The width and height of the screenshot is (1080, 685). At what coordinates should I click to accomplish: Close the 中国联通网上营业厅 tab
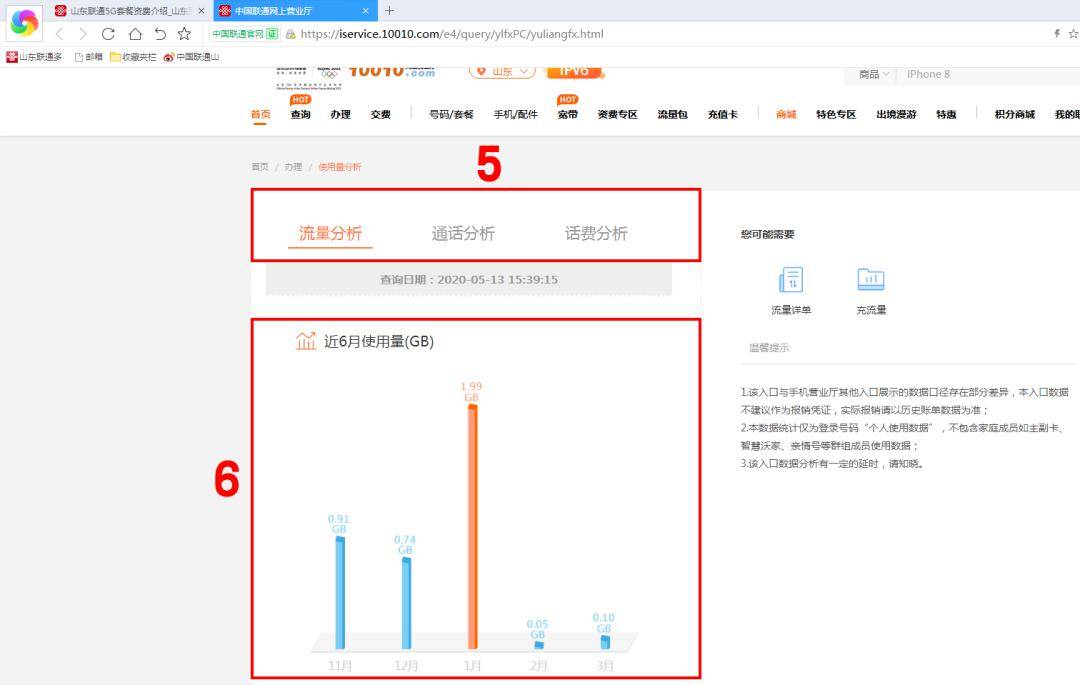tap(366, 11)
